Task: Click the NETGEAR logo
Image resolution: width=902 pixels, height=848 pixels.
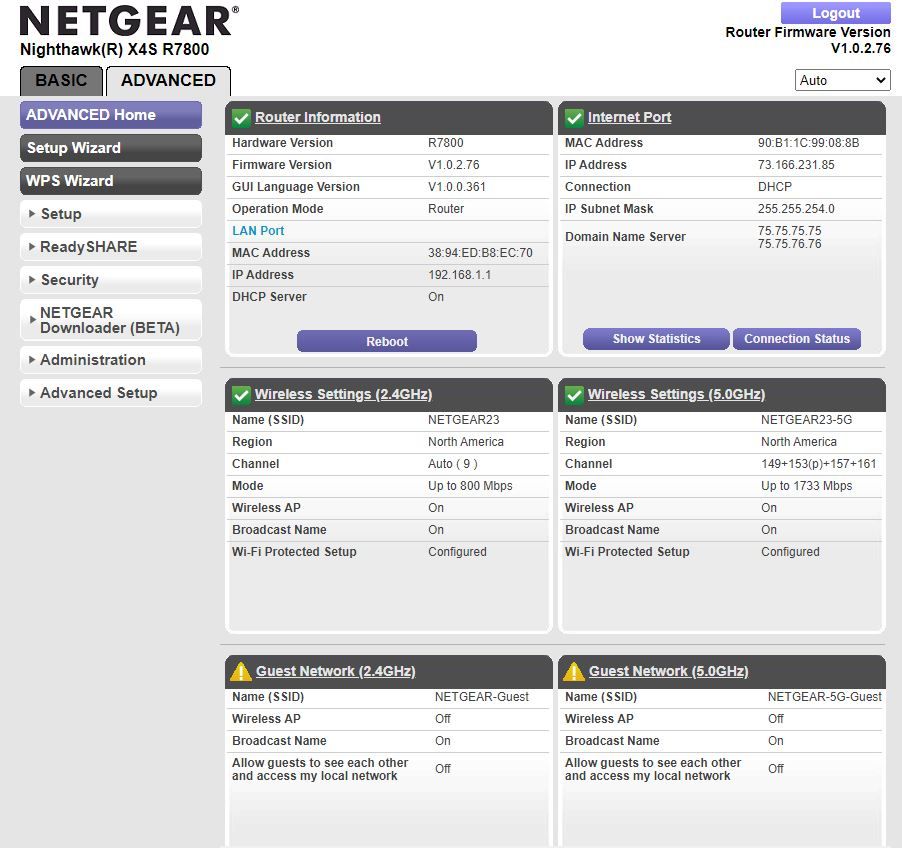Action: click(x=129, y=22)
